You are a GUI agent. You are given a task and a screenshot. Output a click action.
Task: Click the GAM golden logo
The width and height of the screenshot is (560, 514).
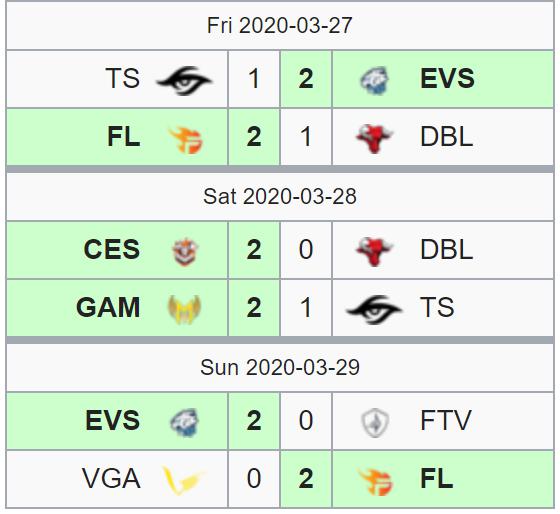[184, 309]
